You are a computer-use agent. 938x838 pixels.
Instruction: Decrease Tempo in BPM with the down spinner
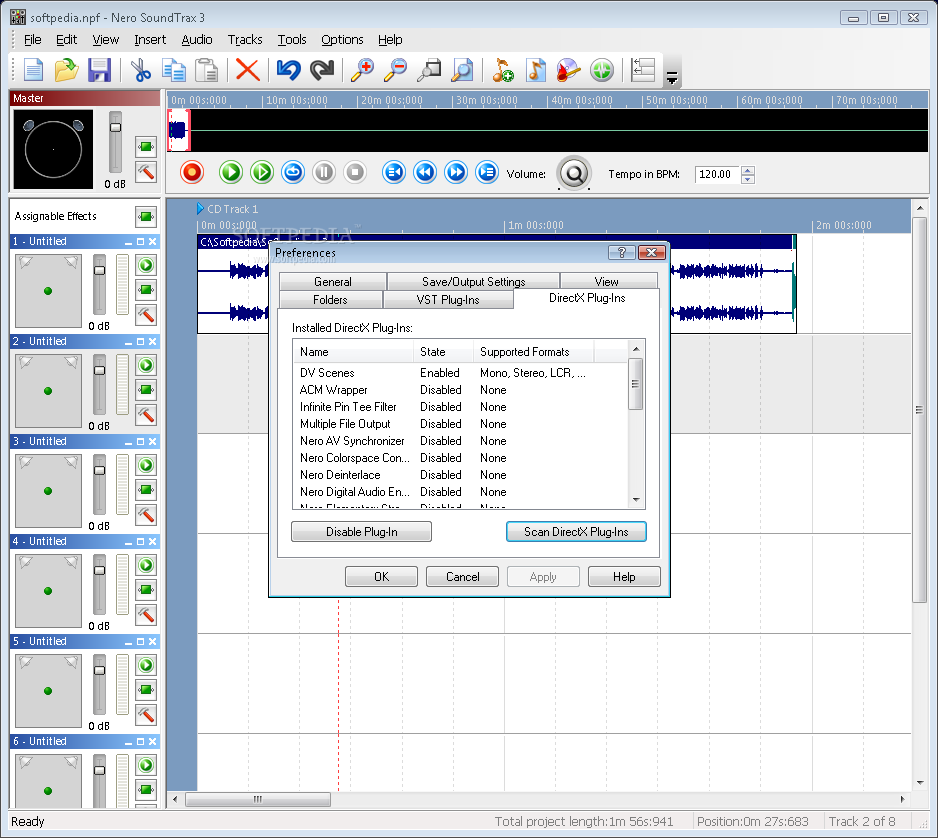[748, 179]
